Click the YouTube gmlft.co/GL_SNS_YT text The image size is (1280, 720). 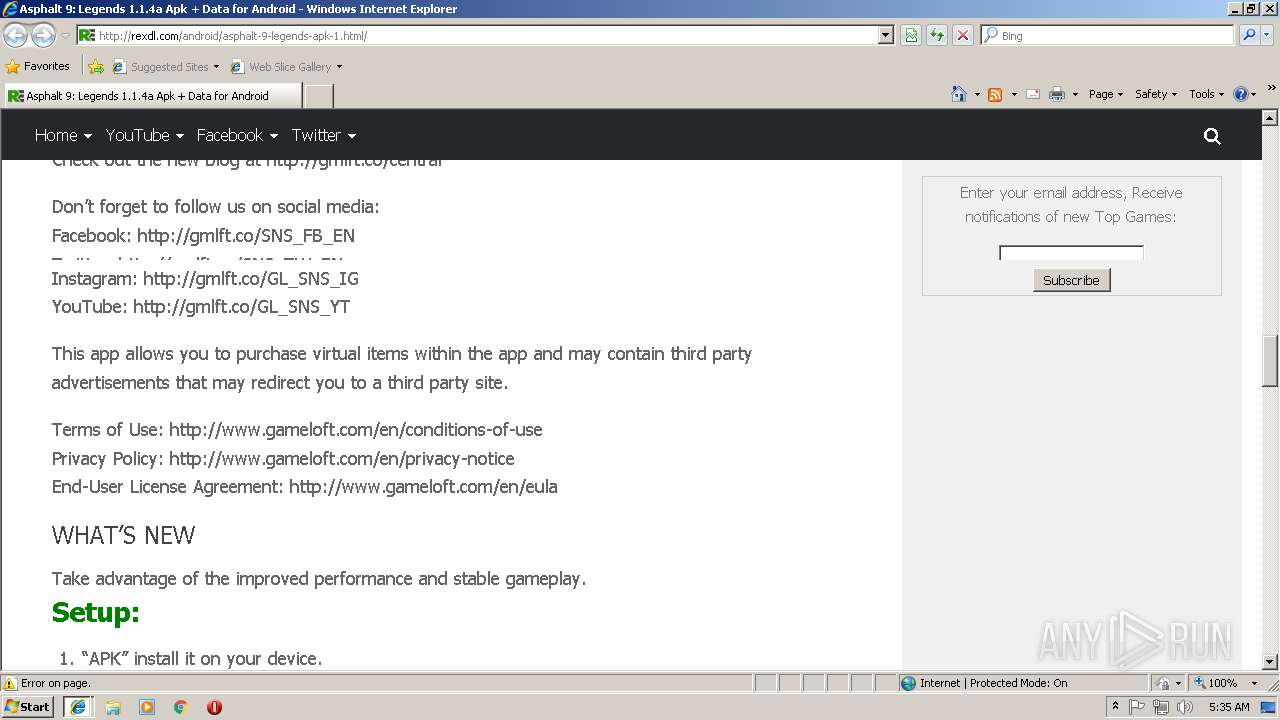click(241, 307)
